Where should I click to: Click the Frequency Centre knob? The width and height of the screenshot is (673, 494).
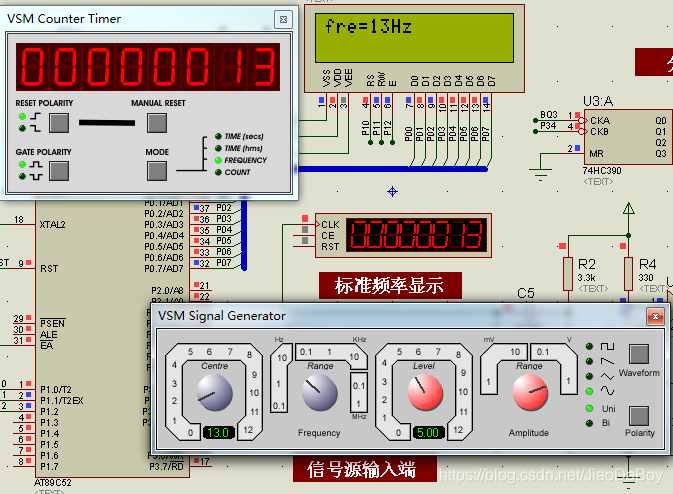214,396
